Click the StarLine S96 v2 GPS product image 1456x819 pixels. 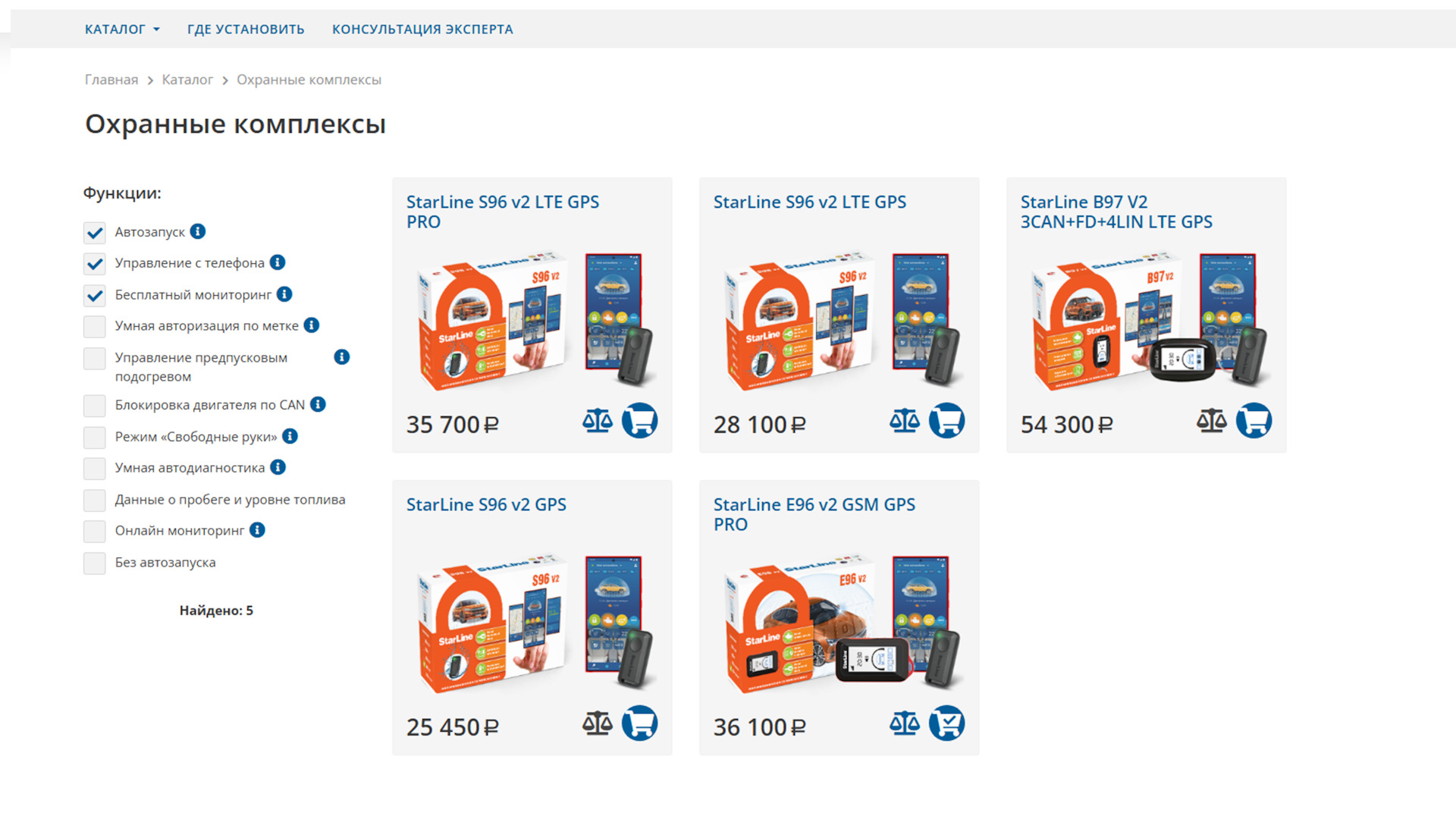coord(533,621)
